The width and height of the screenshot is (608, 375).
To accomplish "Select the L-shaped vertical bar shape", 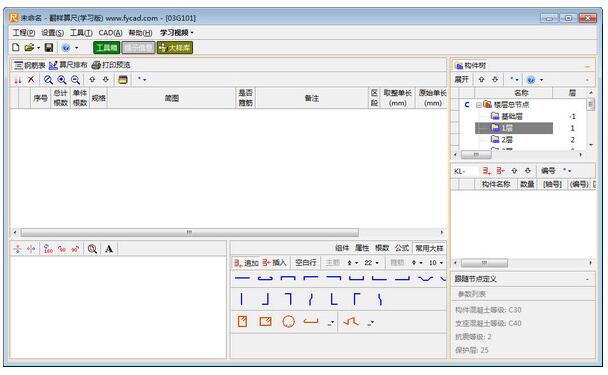I will (333, 299).
